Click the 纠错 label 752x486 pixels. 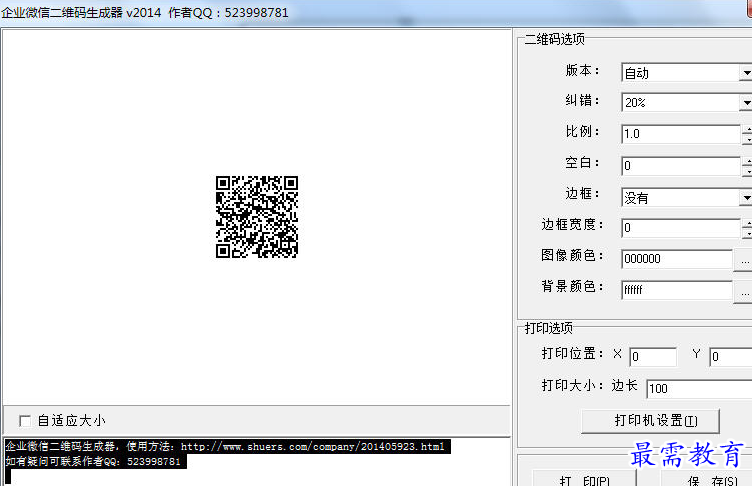point(582,100)
